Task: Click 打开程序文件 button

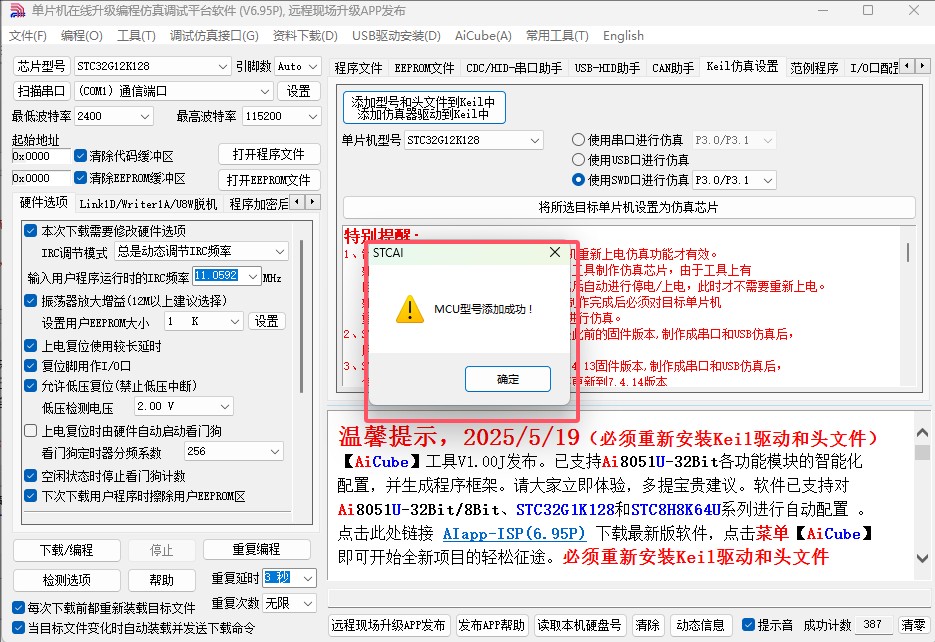Action: (269, 154)
